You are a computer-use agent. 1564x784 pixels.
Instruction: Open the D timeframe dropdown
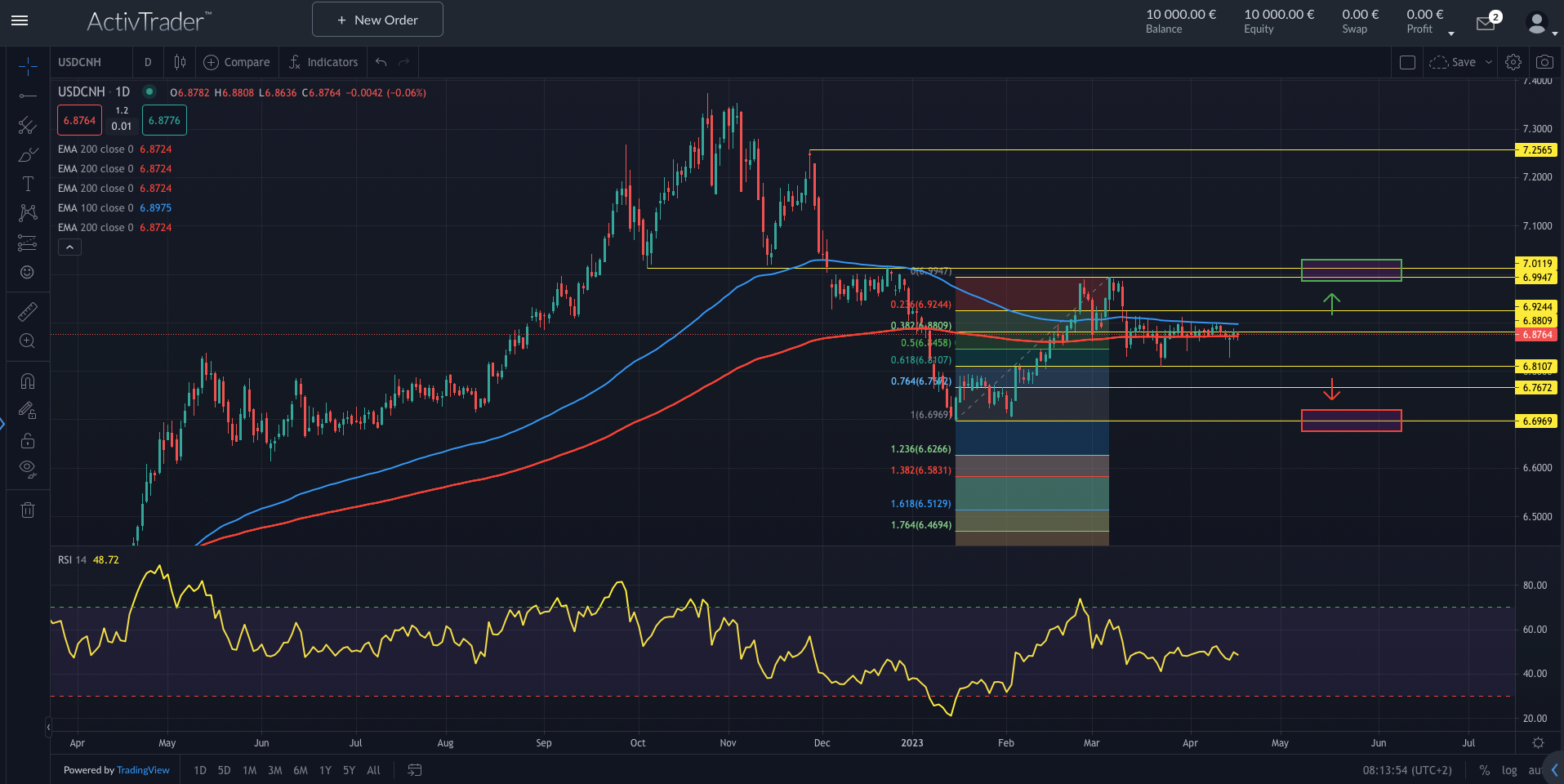[x=148, y=61]
